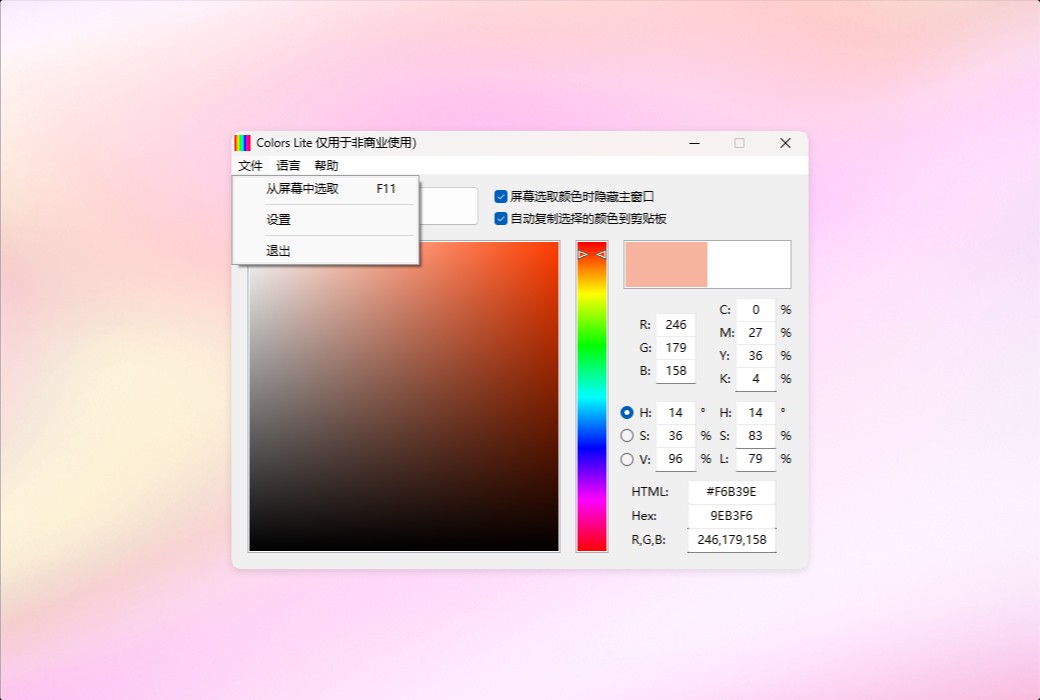This screenshot has height=700, width=1040.
Task: Disable 屏幕选取颜色时隐藏主窗口 checkbox
Action: pos(501,197)
